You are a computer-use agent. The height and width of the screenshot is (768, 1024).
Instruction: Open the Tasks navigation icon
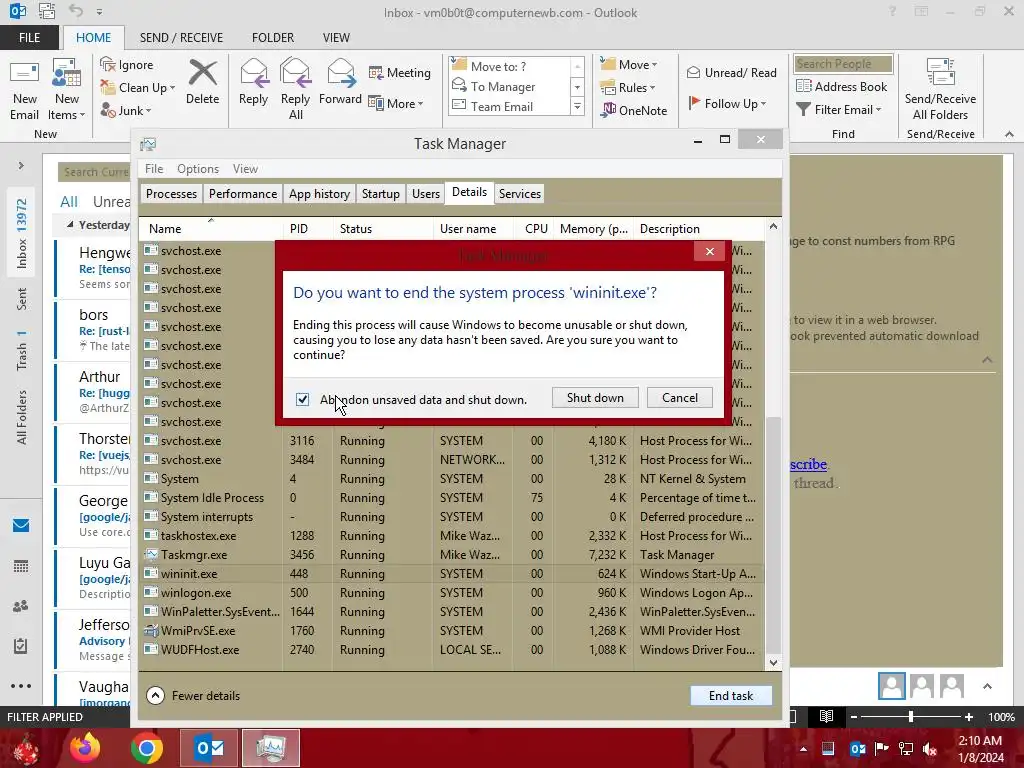(x=21, y=646)
